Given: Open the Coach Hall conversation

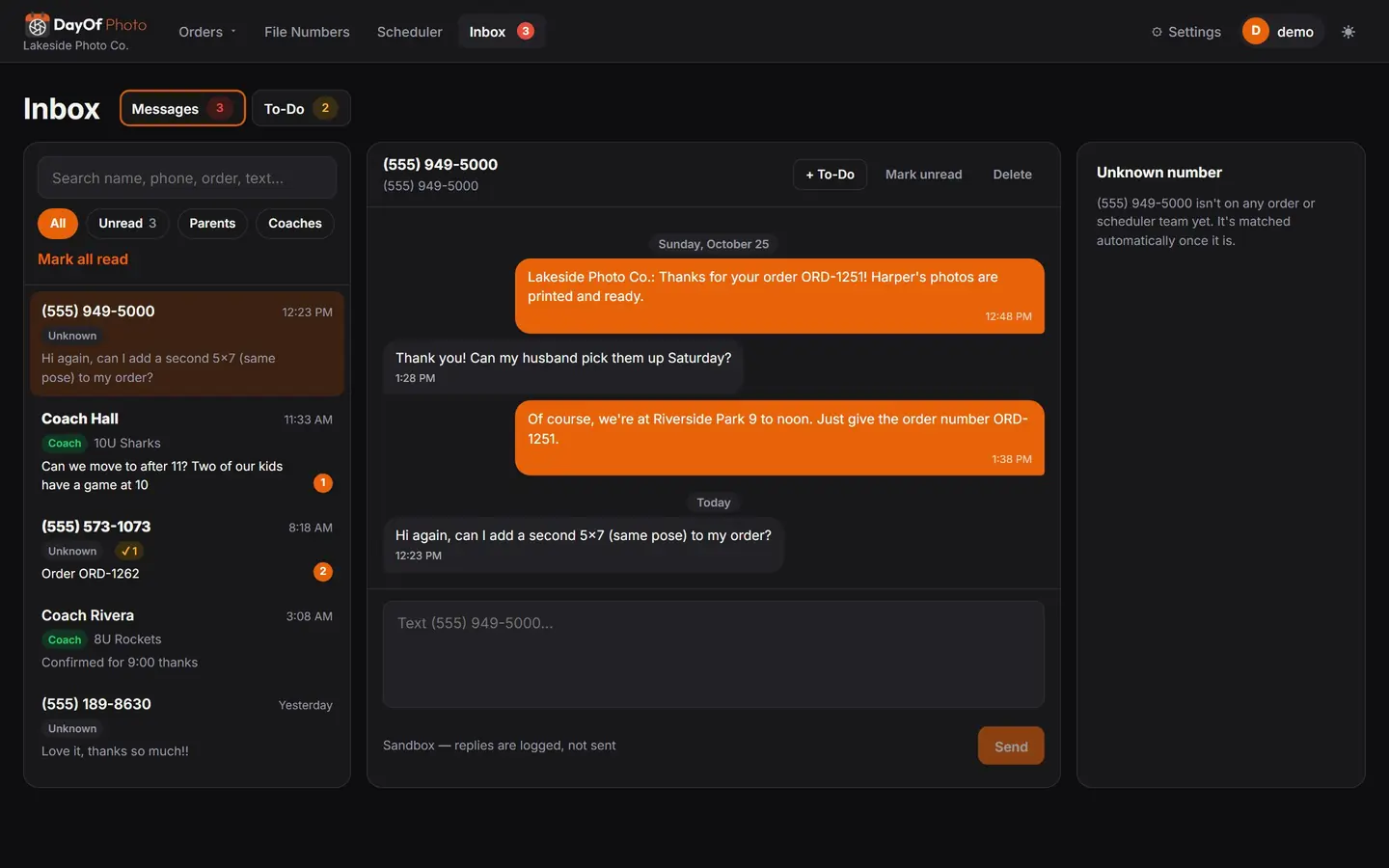Looking at the screenshot, I should pos(187,451).
